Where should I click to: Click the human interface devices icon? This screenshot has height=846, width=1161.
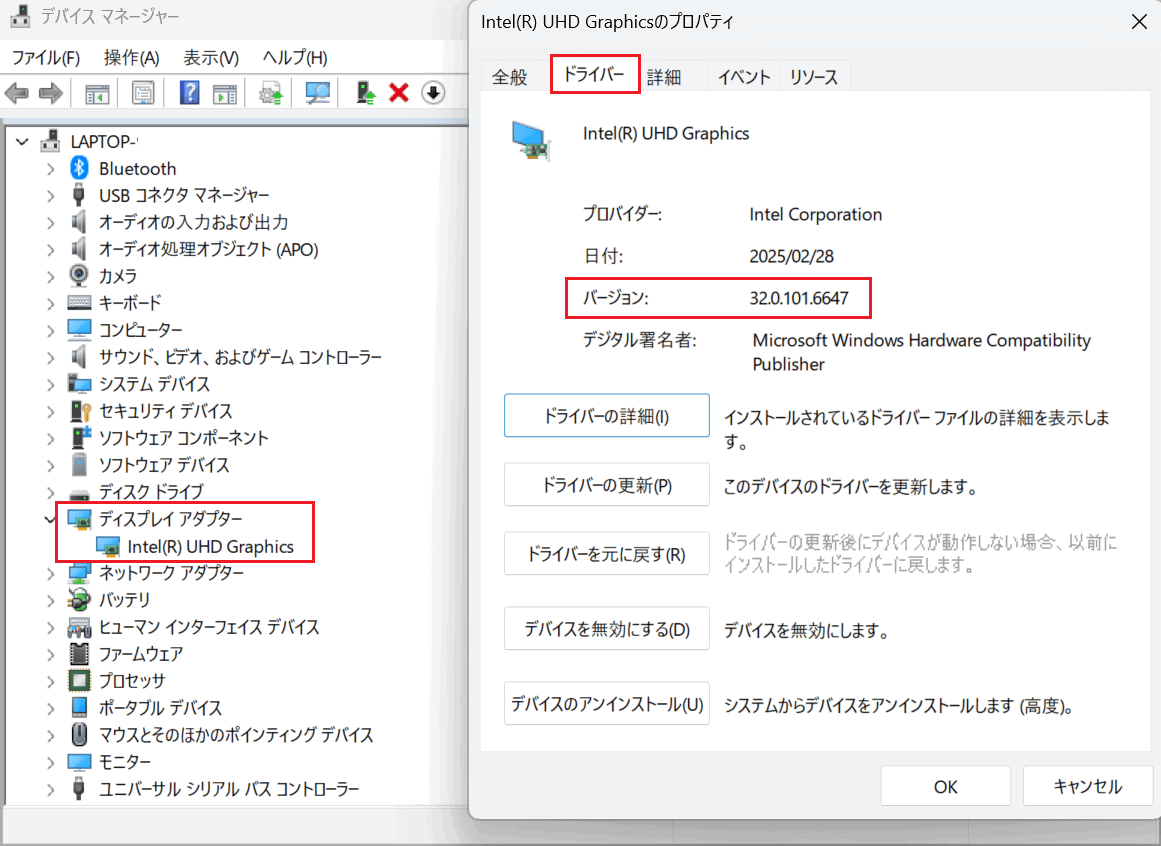click(x=79, y=627)
